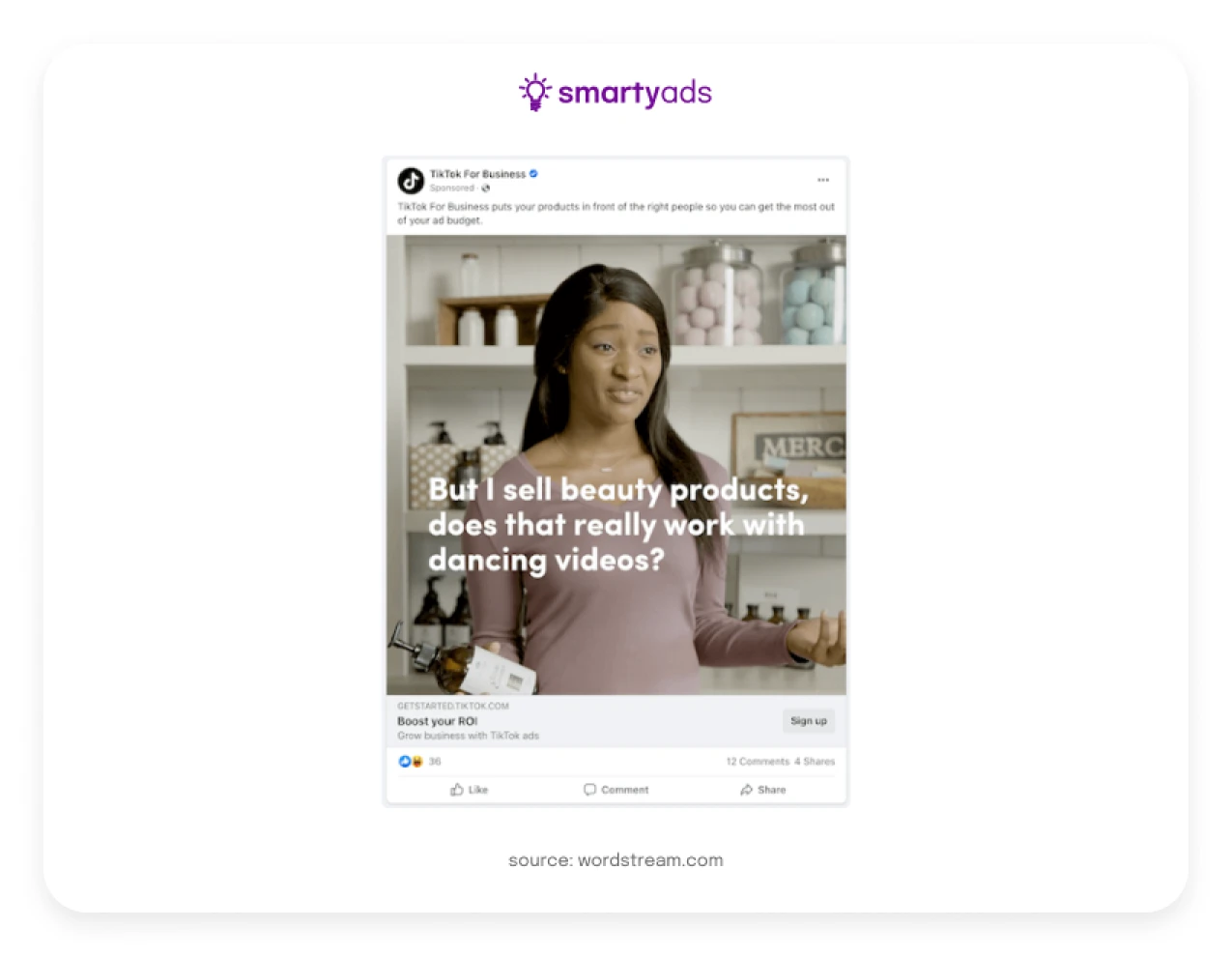This screenshot has height=956, width=1232.
Task: Click the smartyads lightbulb logo icon
Action: (534, 92)
